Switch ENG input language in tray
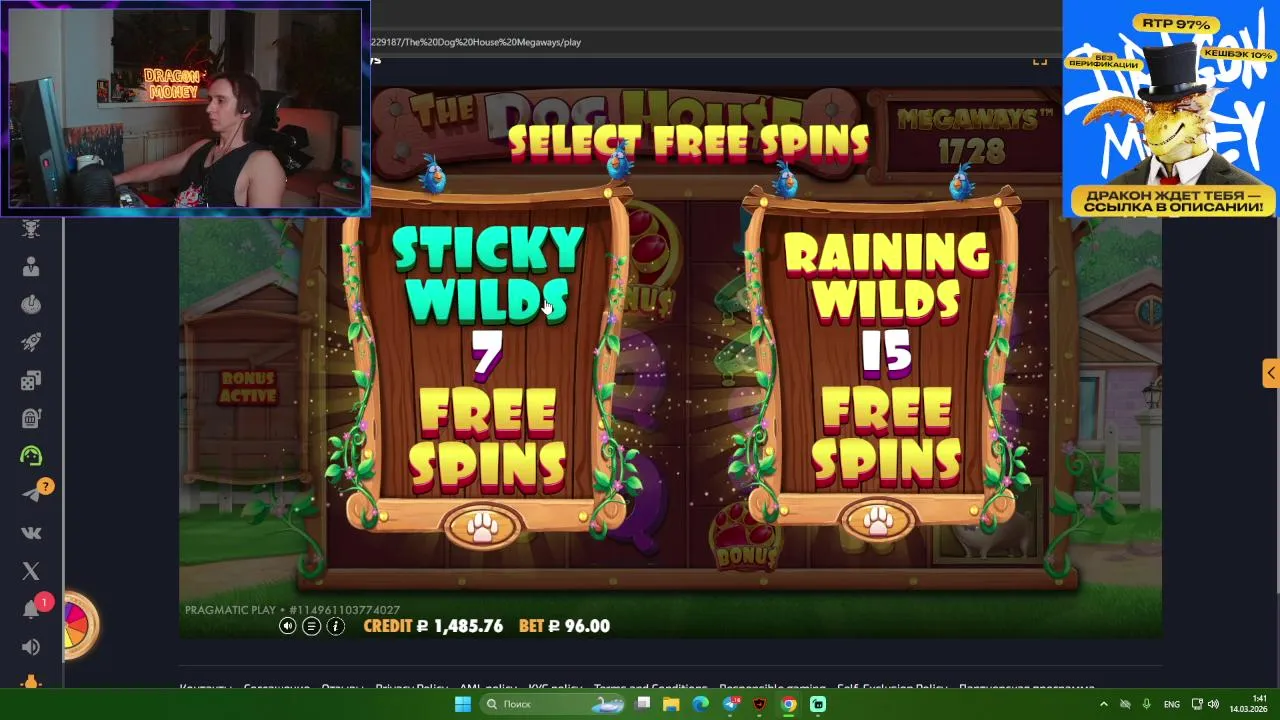Screen dimensions: 1280x720 click(x=1172, y=704)
